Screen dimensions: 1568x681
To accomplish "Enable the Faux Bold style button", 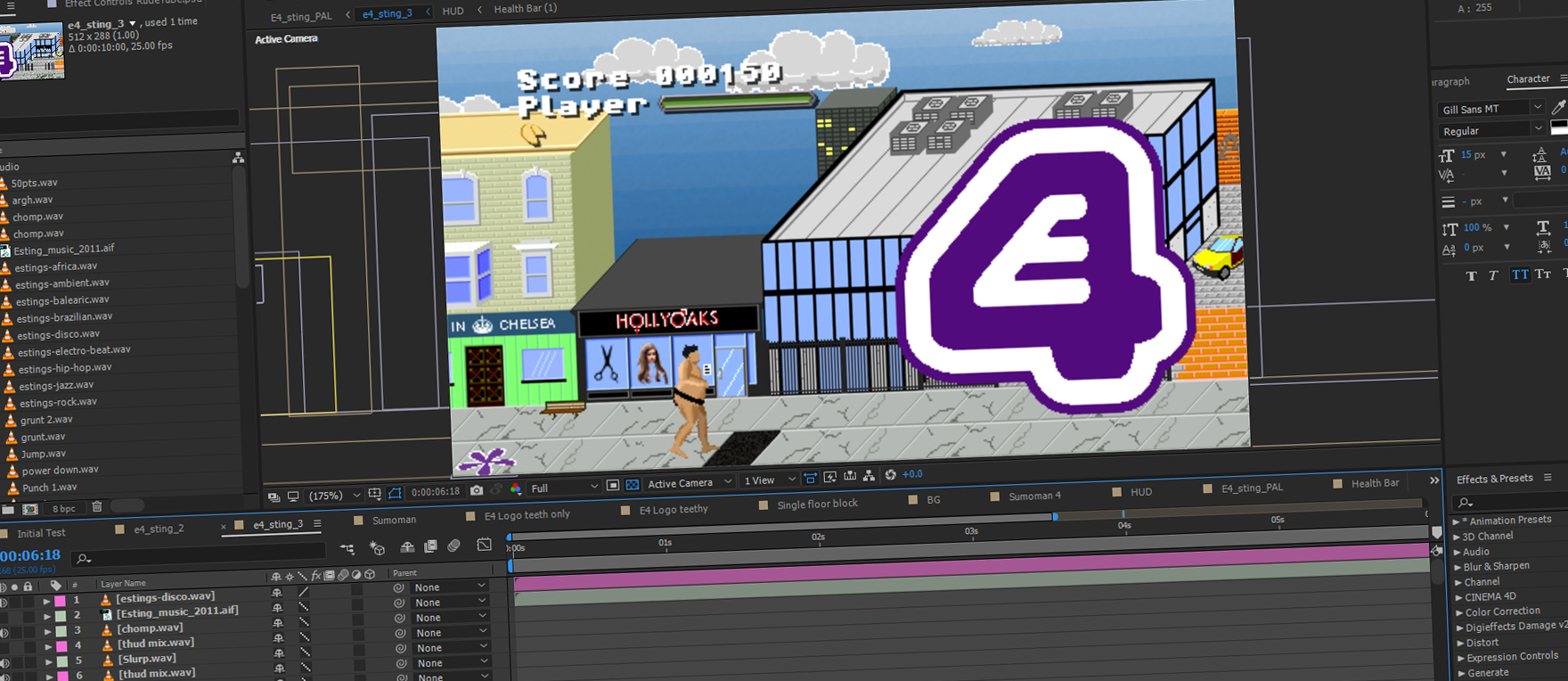I will [1471, 275].
